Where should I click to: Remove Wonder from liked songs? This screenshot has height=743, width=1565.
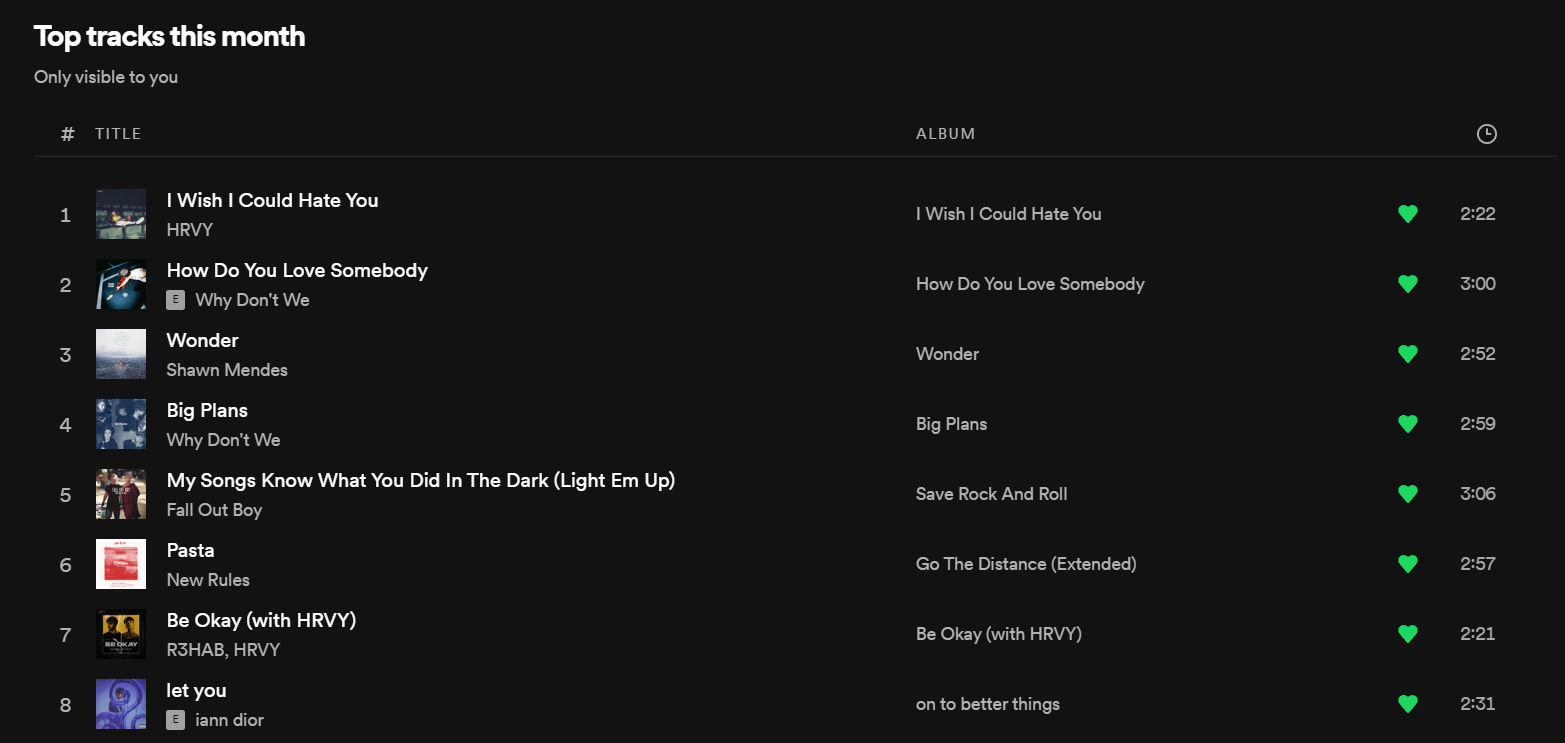(1407, 354)
